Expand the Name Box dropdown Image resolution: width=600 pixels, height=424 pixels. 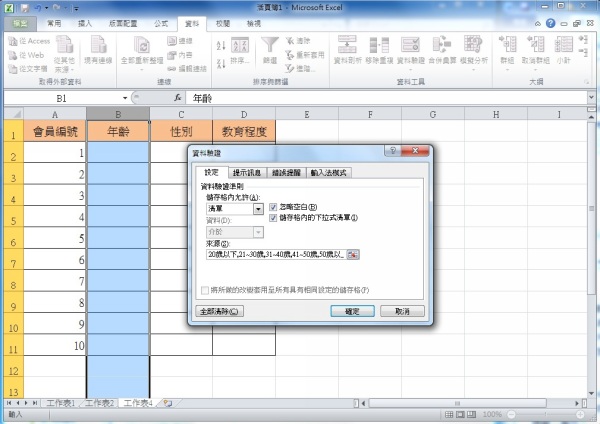coord(125,98)
